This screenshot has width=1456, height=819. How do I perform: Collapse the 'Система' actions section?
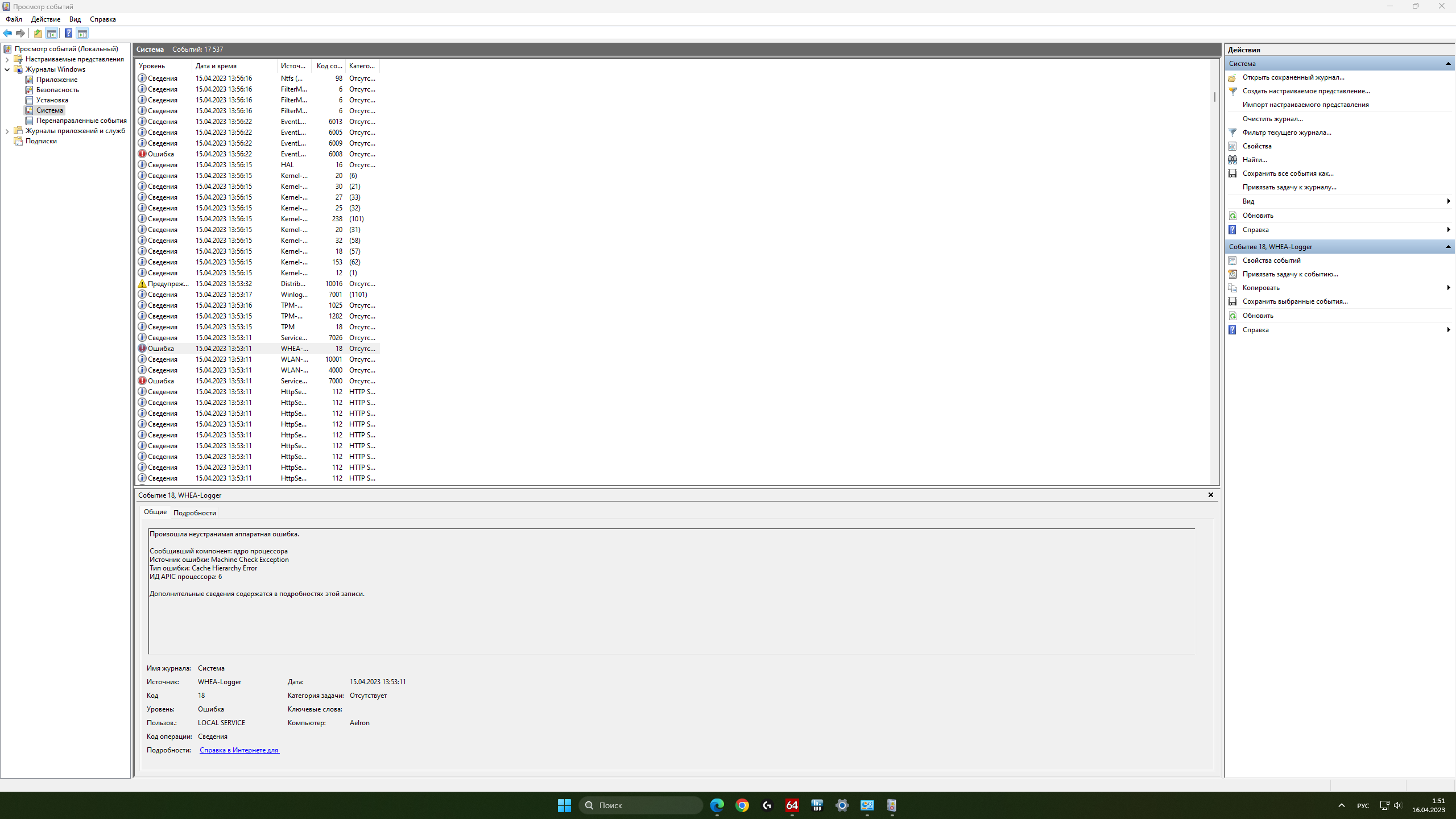1447,64
